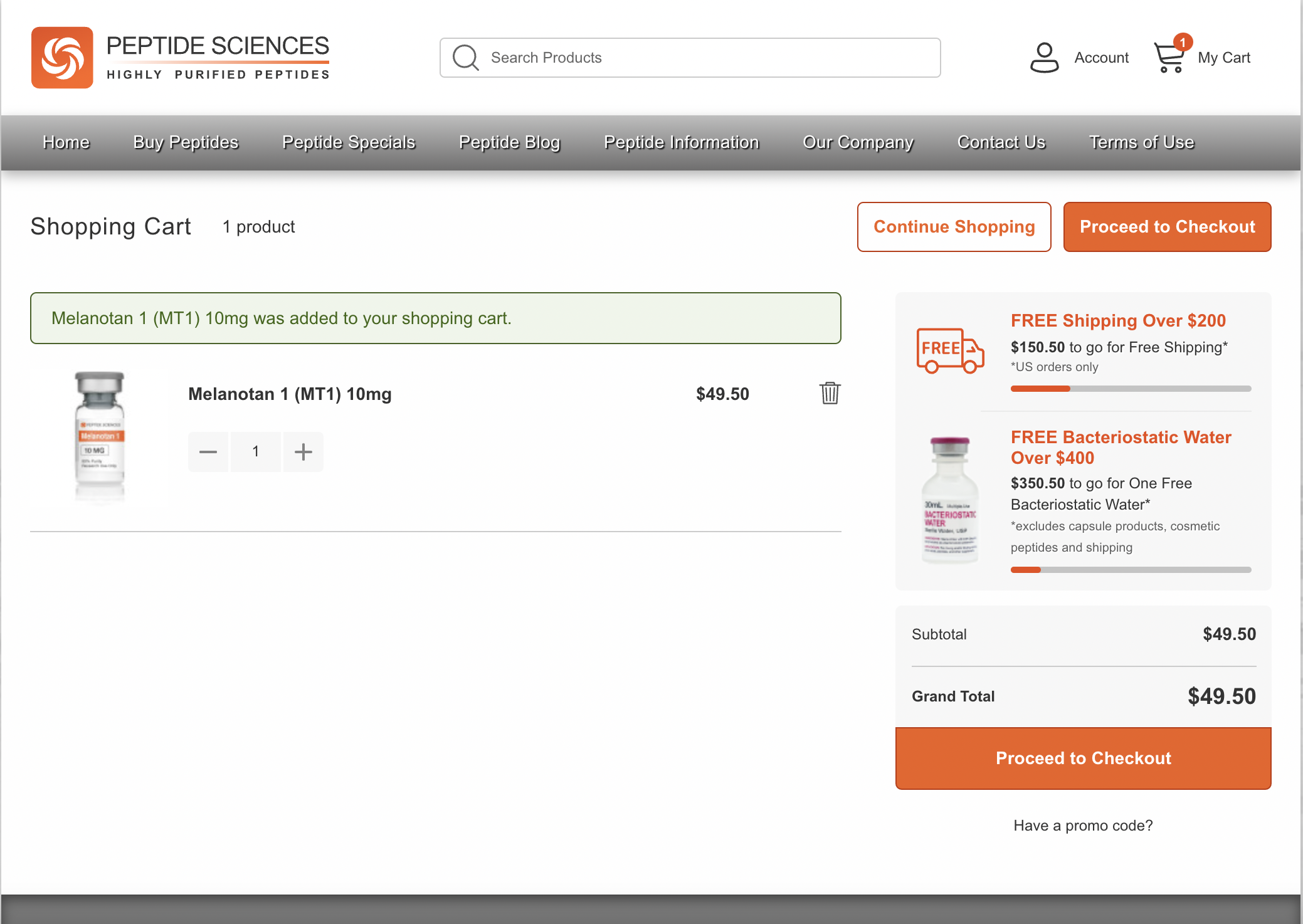The width and height of the screenshot is (1303, 924).
Task: Click the cart badge showing 1
Action: [1183, 42]
